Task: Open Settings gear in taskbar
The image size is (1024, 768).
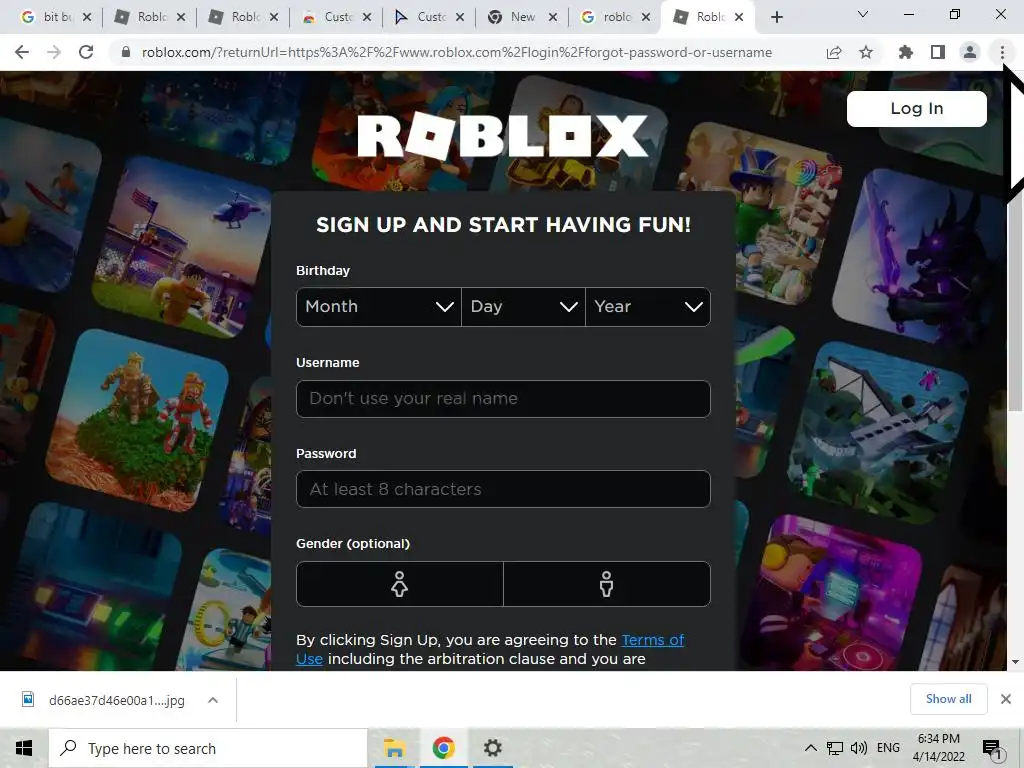Action: click(x=492, y=748)
